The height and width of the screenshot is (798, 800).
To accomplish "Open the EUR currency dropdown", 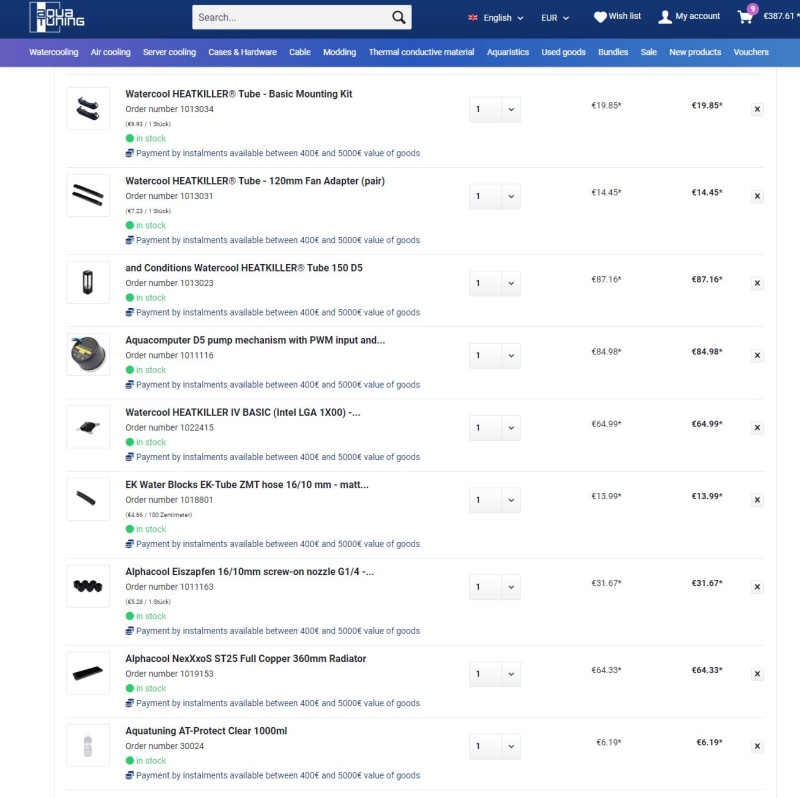I will click(555, 18).
